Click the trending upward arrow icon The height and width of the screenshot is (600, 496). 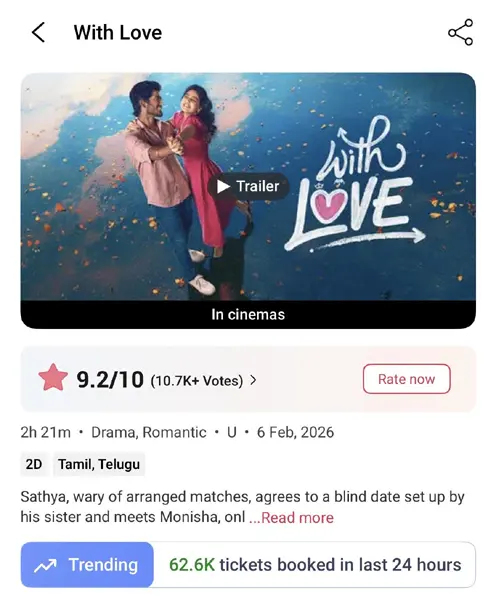point(45,566)
